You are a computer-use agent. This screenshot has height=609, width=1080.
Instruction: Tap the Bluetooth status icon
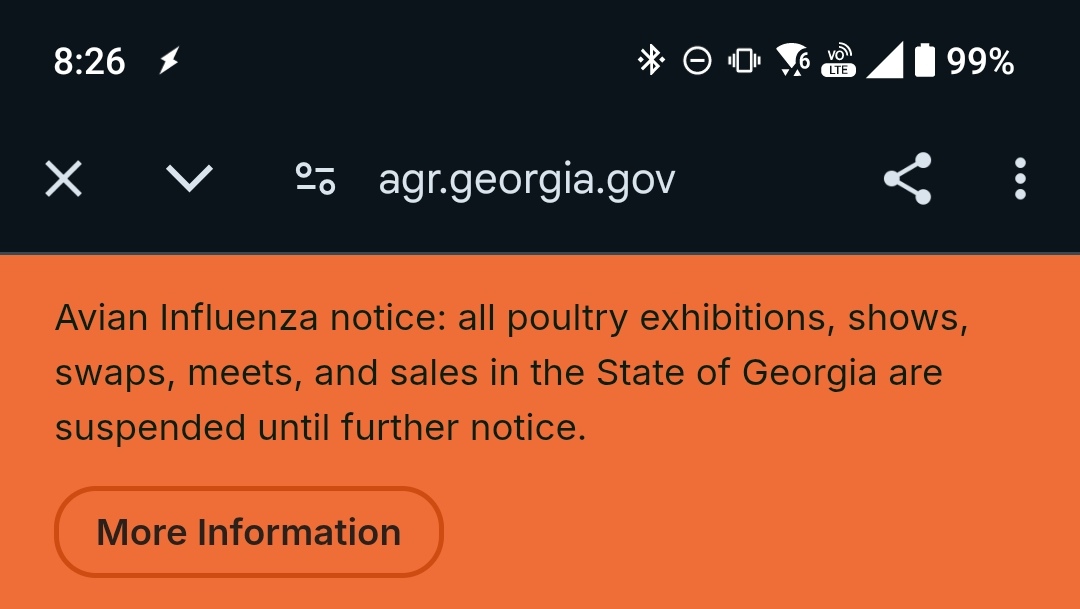(650, 60)
